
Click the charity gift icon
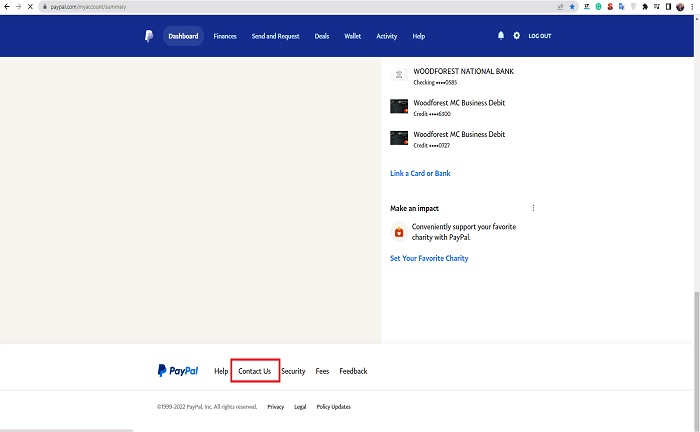[x=399, y=232]
